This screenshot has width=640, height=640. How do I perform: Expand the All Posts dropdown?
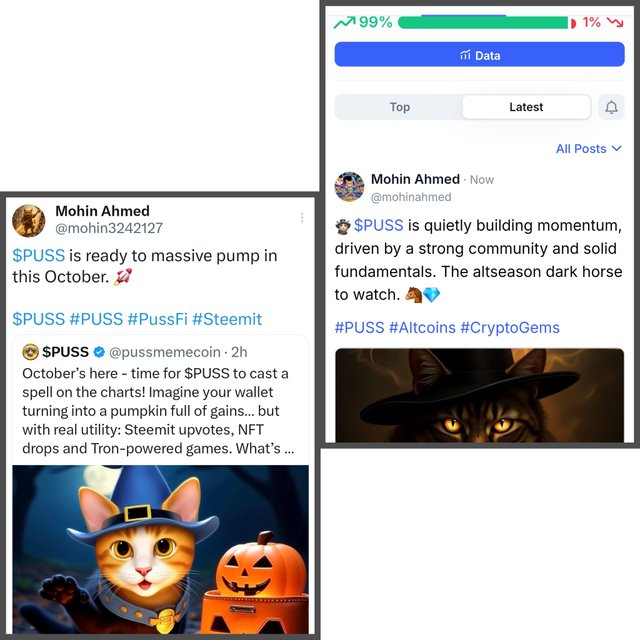point(589,149)
